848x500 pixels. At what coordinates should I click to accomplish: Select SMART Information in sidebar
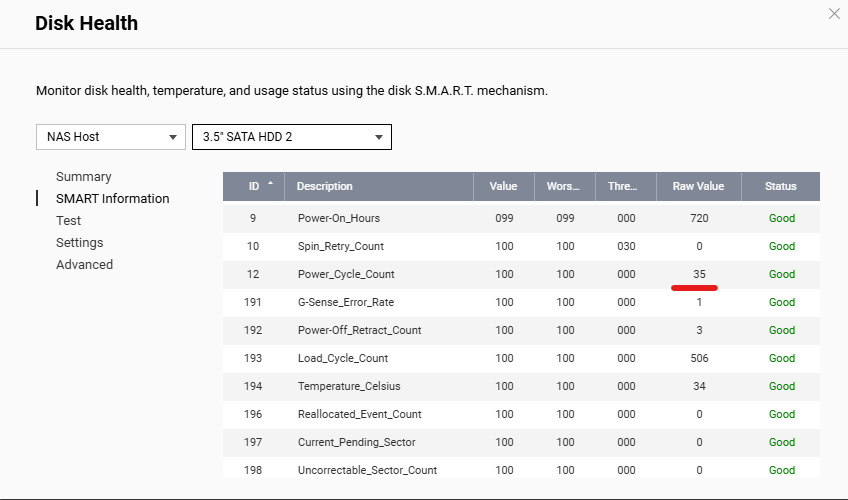[112, 199]
